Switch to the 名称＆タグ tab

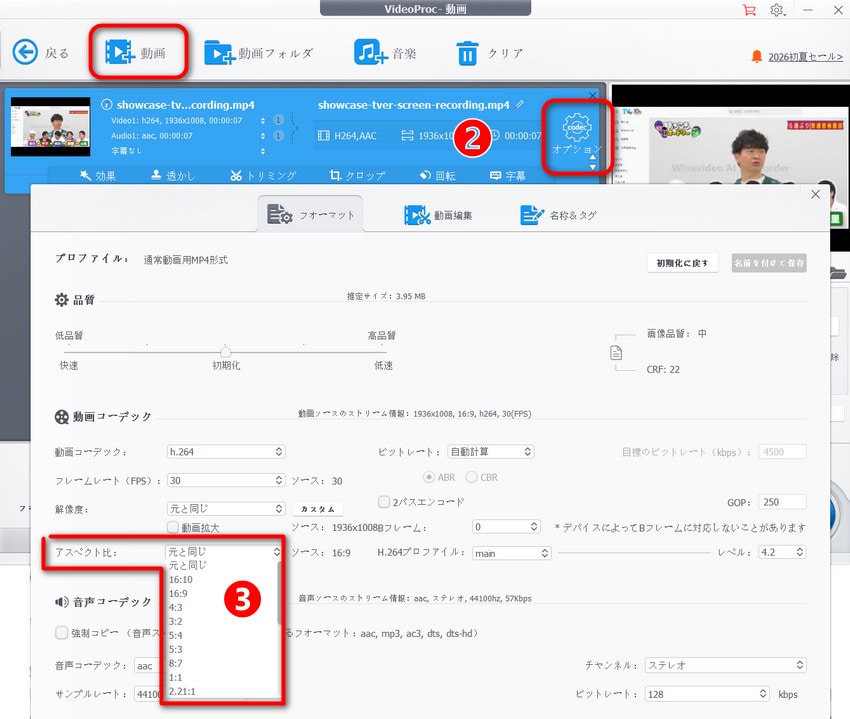tap(558, 215)
